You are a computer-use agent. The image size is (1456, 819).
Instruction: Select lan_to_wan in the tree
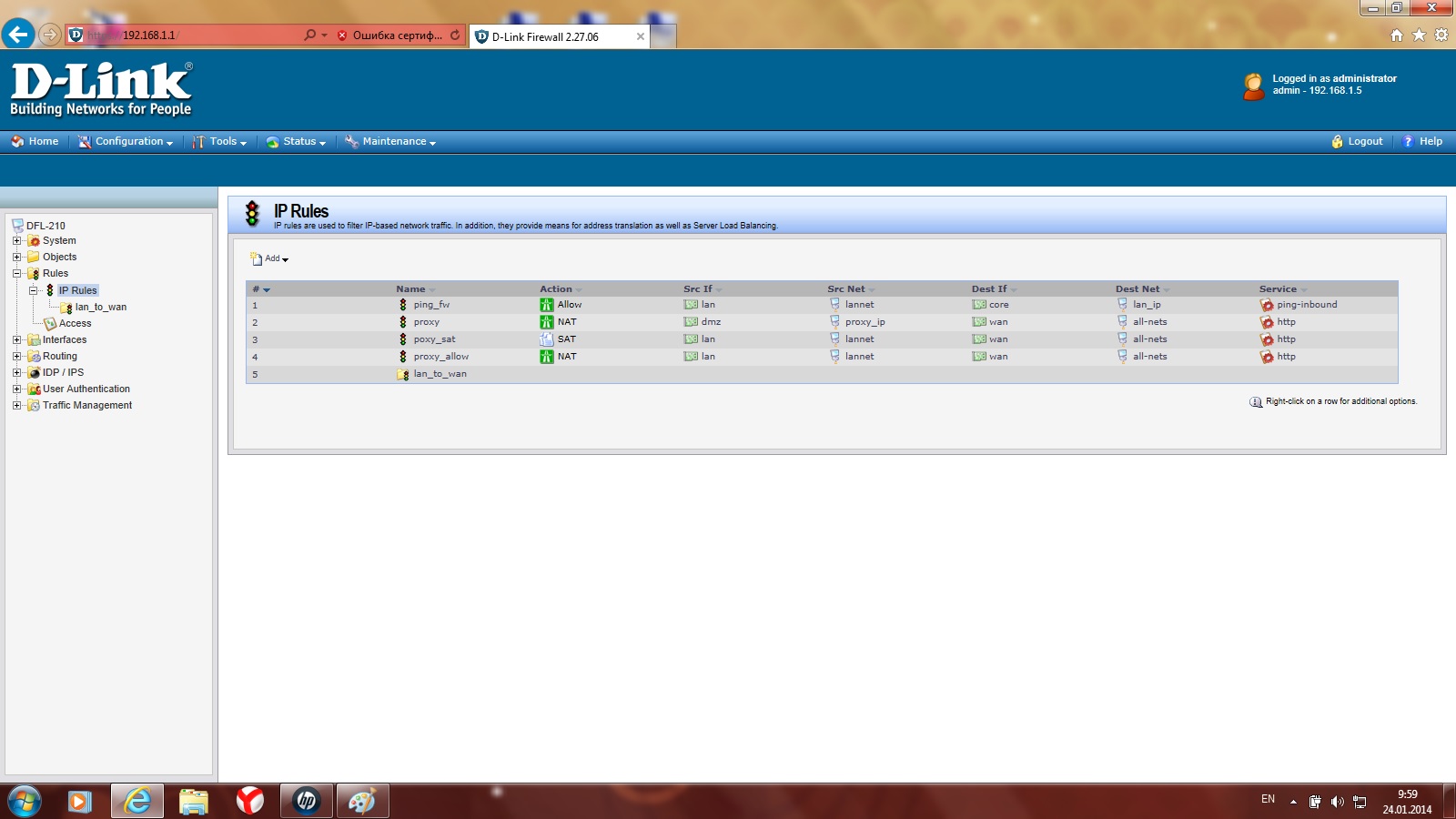[x=101, y=308]
